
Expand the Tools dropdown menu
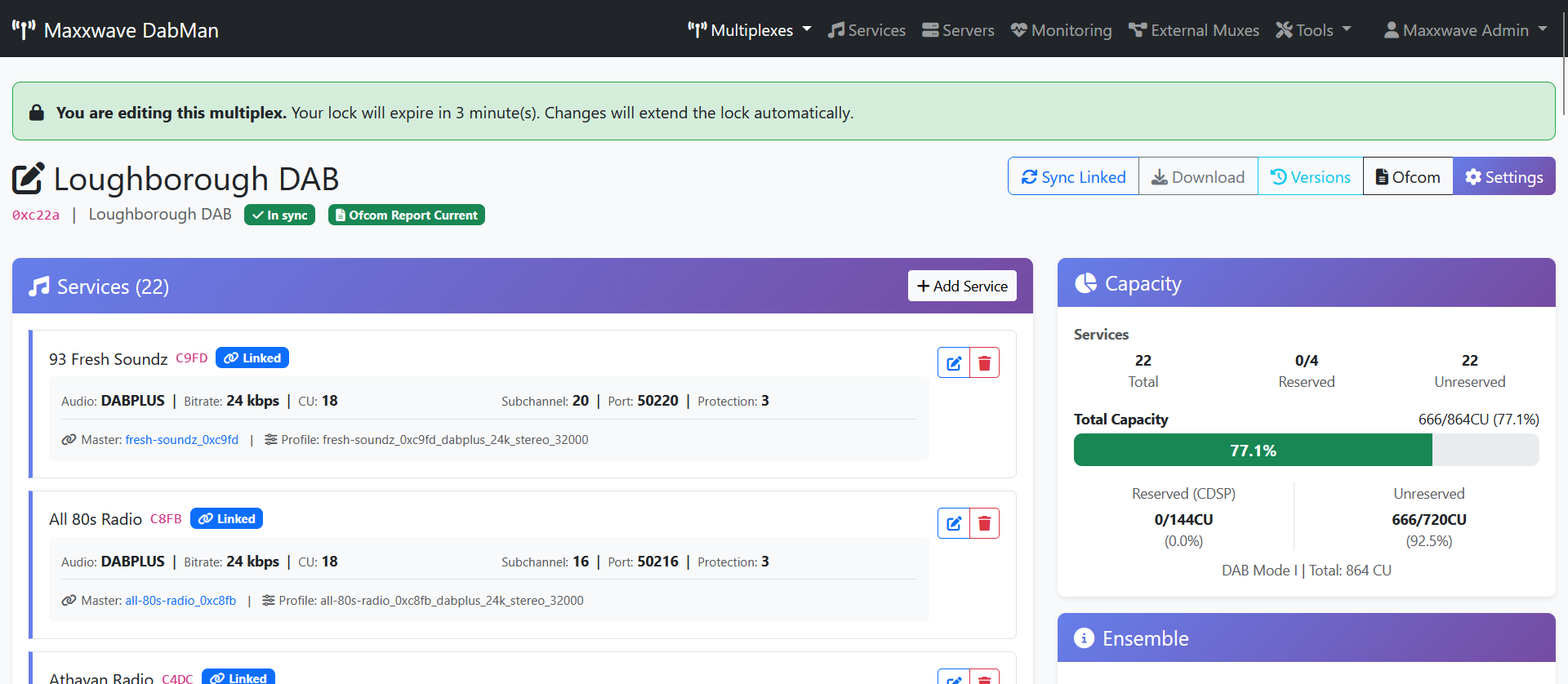coord(1313,30)
